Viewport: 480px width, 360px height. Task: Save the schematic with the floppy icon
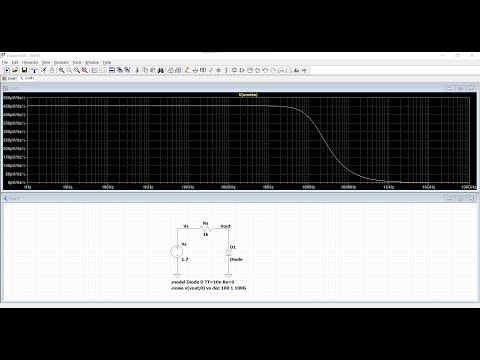tap(24, 70)
